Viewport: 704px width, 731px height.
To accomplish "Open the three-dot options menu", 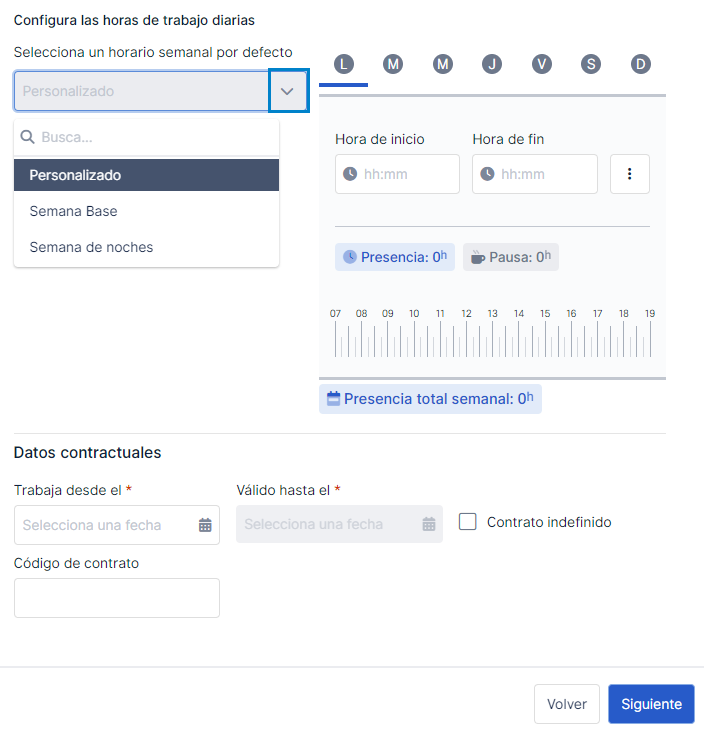I will (x=629, y=174).
